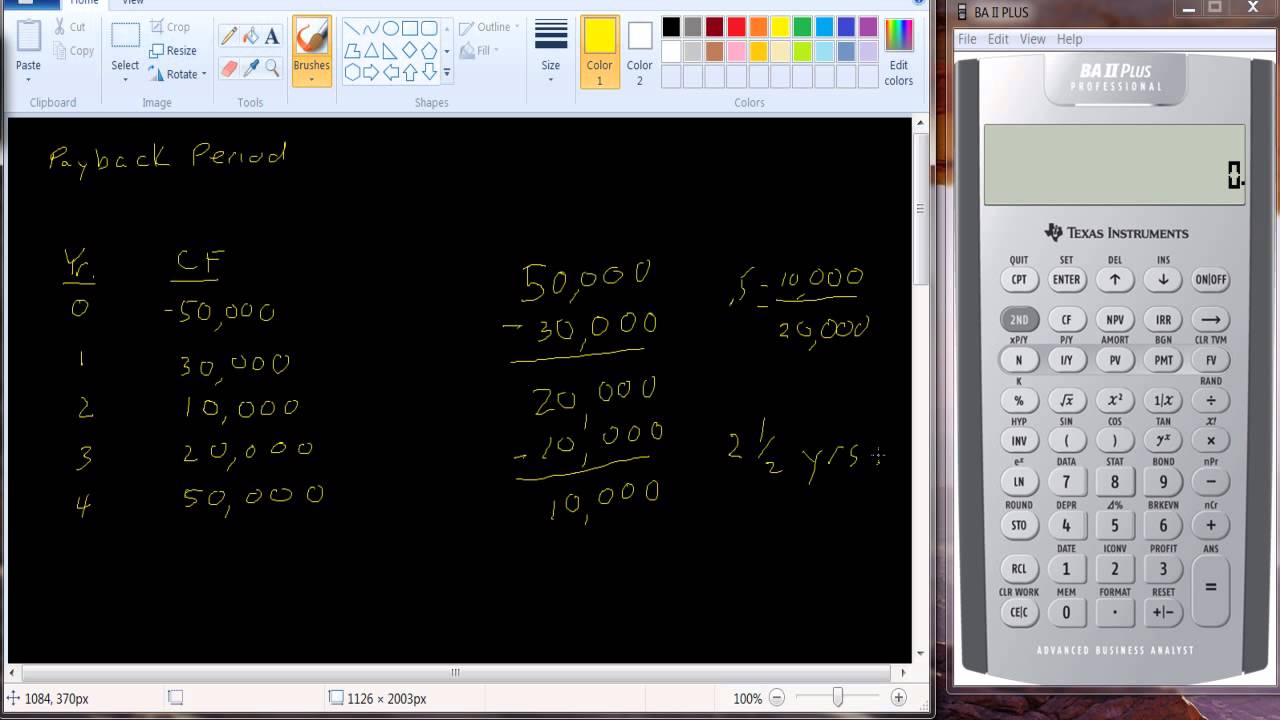Click the Resize button

(173, 51)
